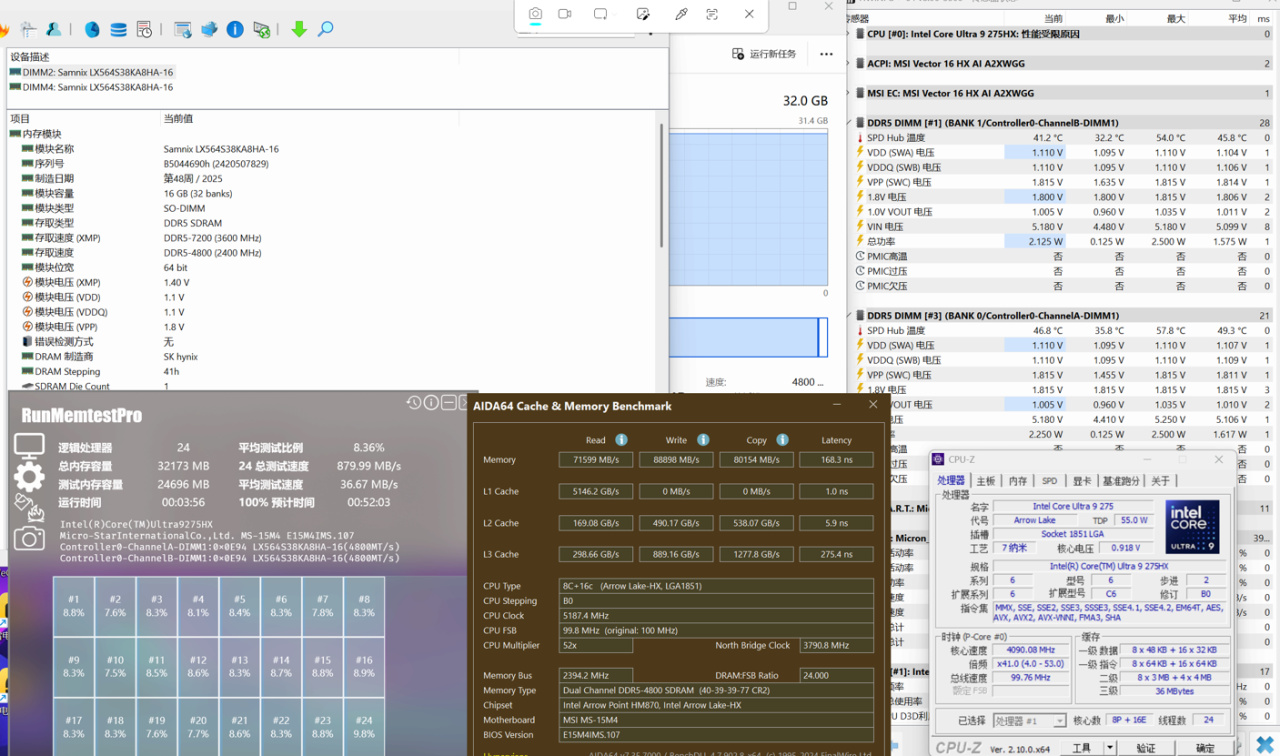Switch to the SPD tab in CPU-Z
Image resolution: width=1280 pixels, height=756 pixels.
[x=1049, y=481]
